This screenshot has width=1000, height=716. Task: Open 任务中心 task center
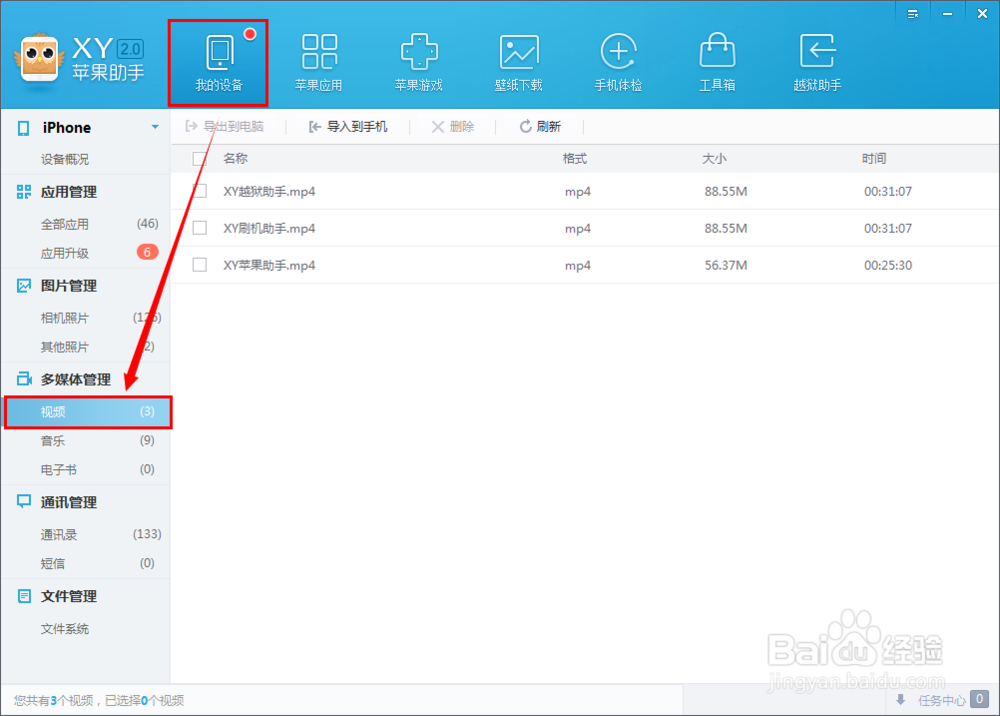941,700
